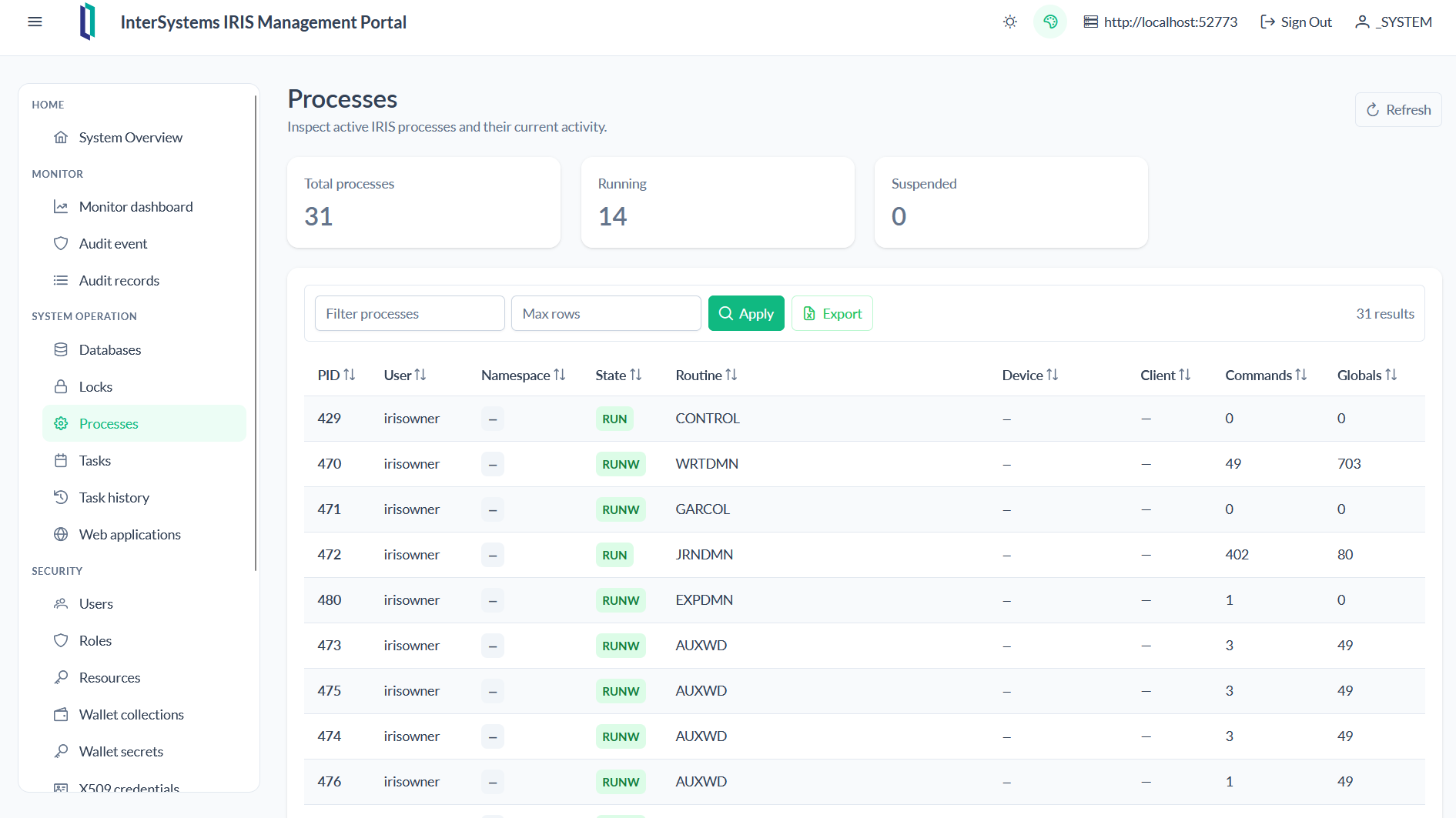Open Wallet secrets page
This screenshot has width=1456, height=818.
pyautogui.click(x=144, y=752)
